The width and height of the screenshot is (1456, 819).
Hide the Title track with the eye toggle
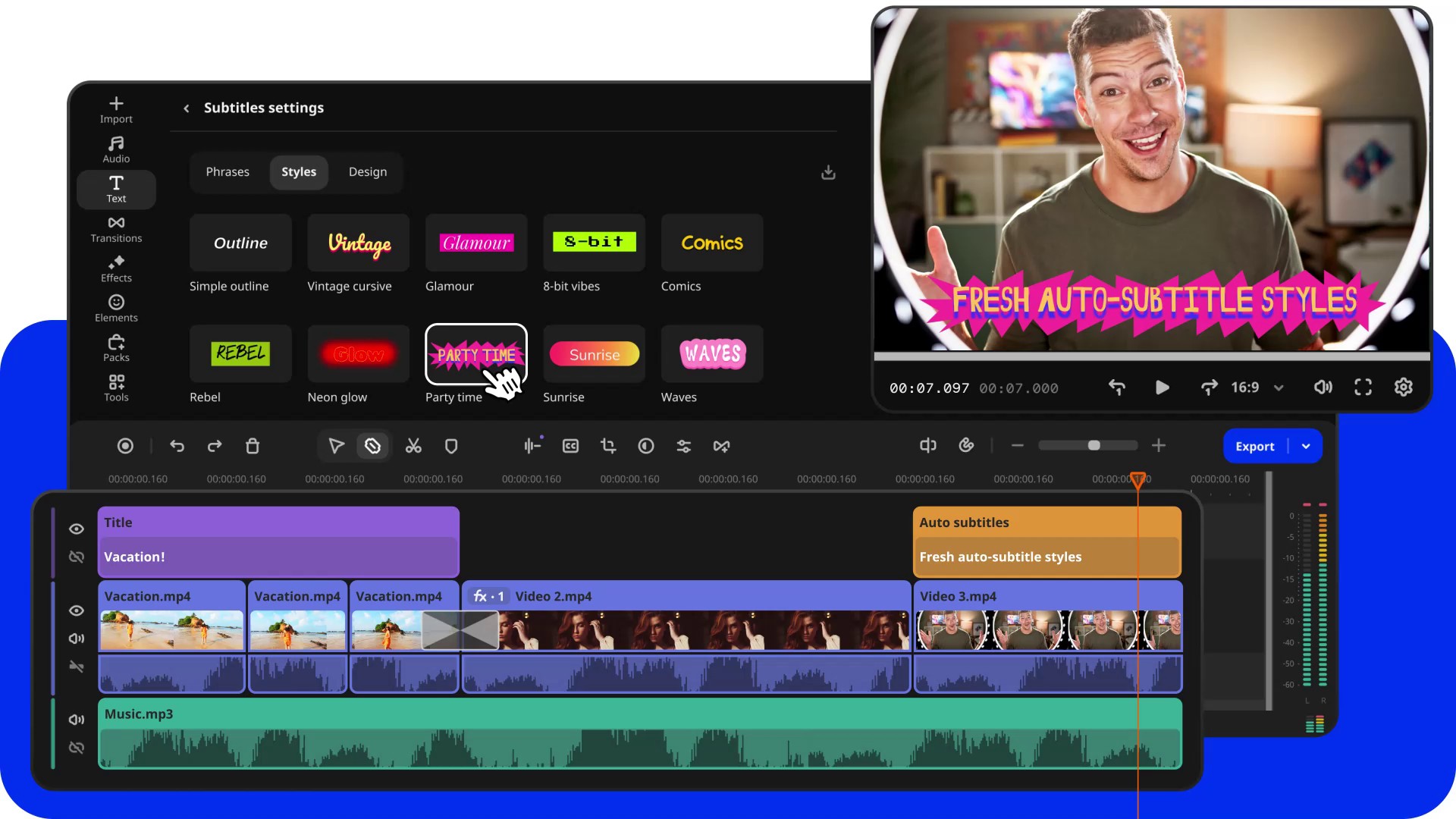pos(76,529)
